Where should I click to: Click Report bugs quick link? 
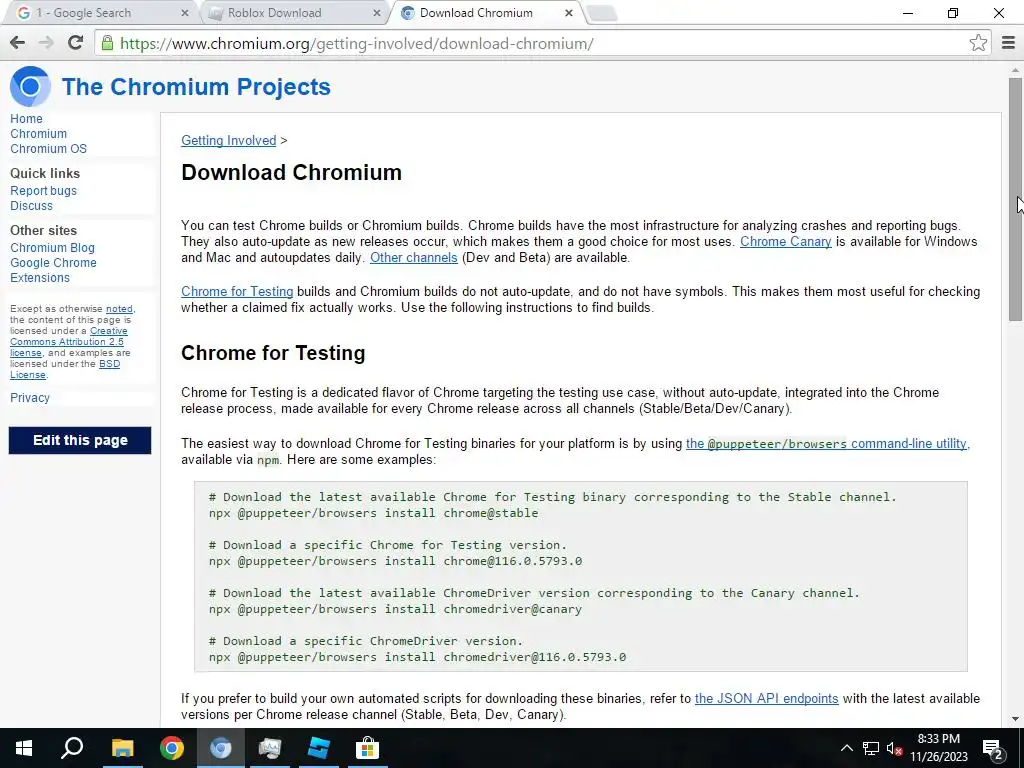(x=43, y=191)
